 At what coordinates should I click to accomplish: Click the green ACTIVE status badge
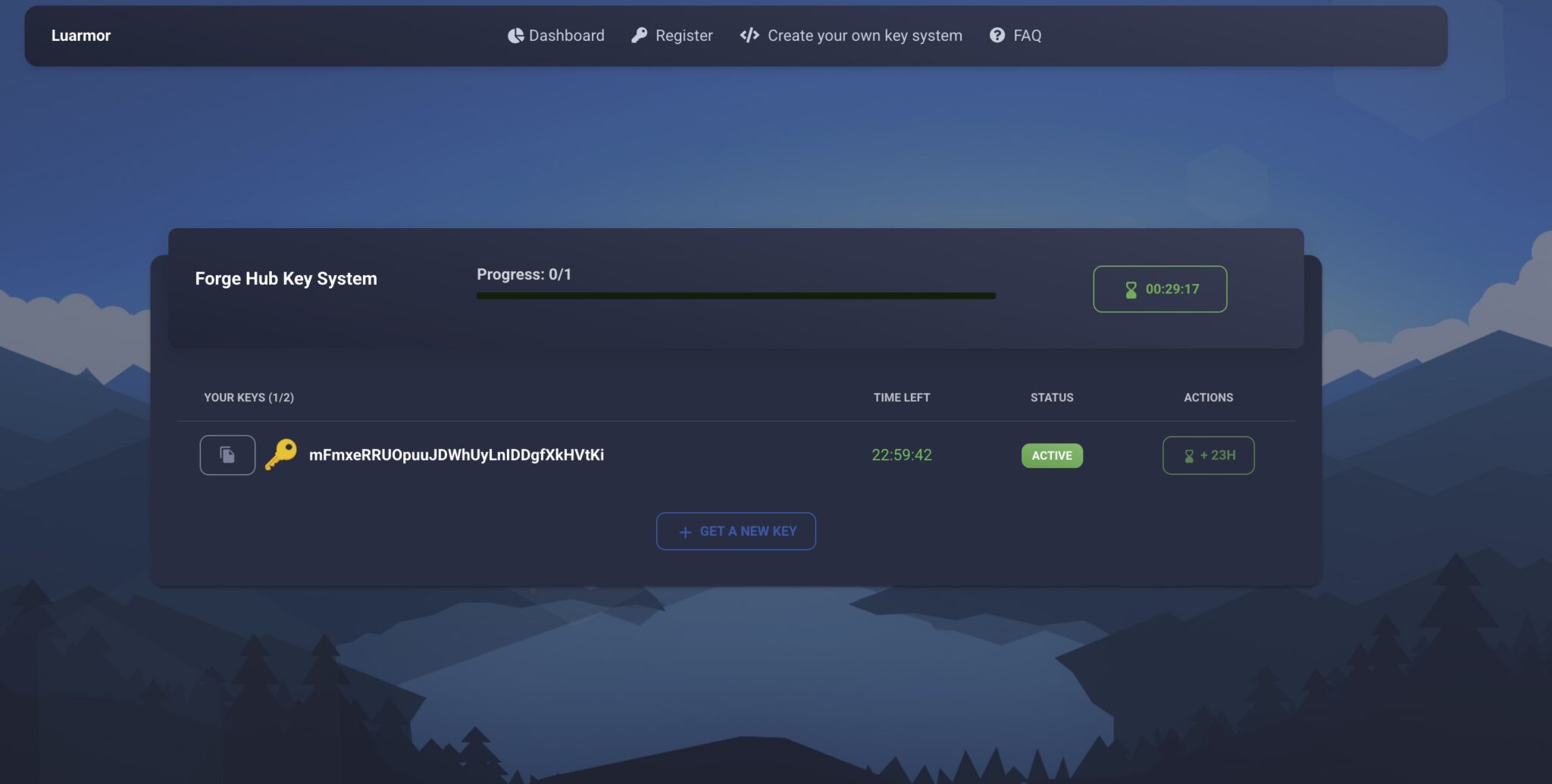(1052, 455)
